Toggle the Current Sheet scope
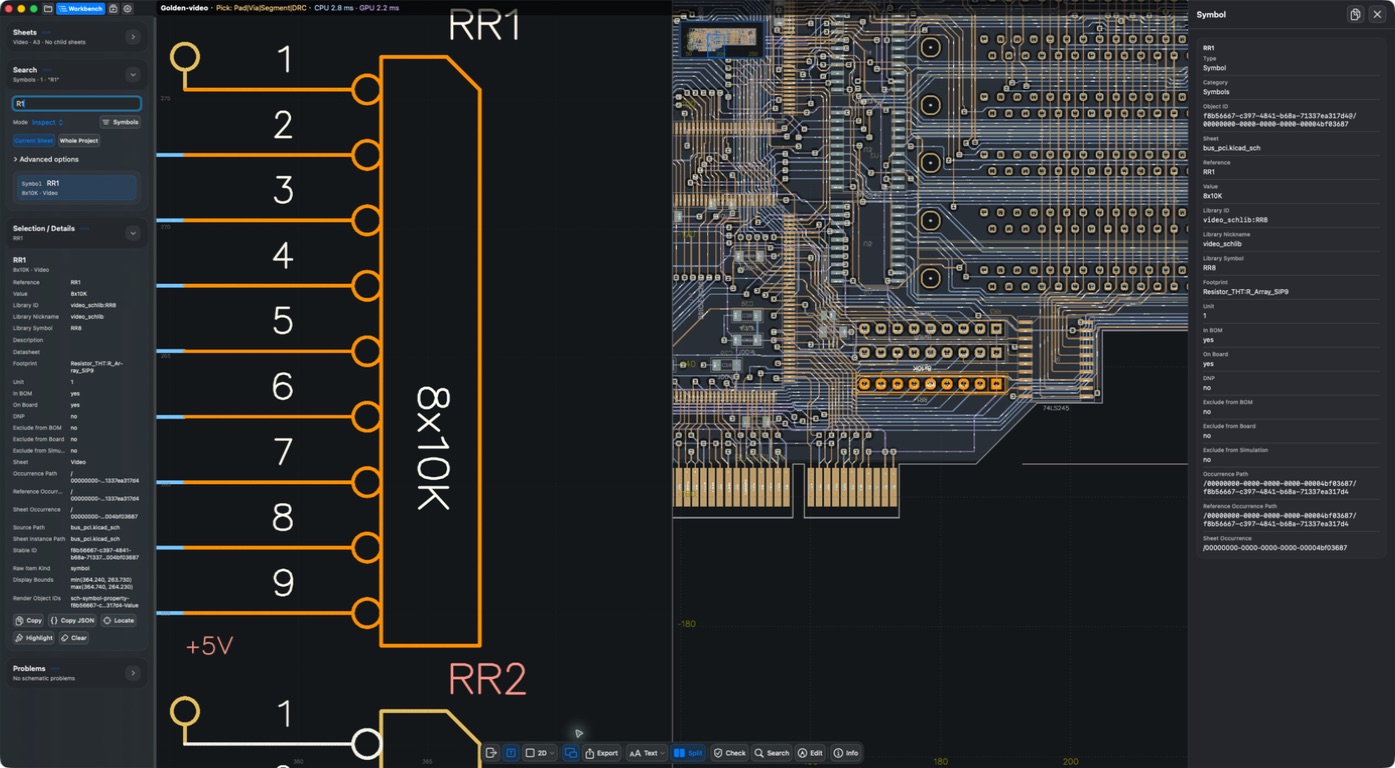This screenshot has height=768, width=1395. click(x=33, y=141)
